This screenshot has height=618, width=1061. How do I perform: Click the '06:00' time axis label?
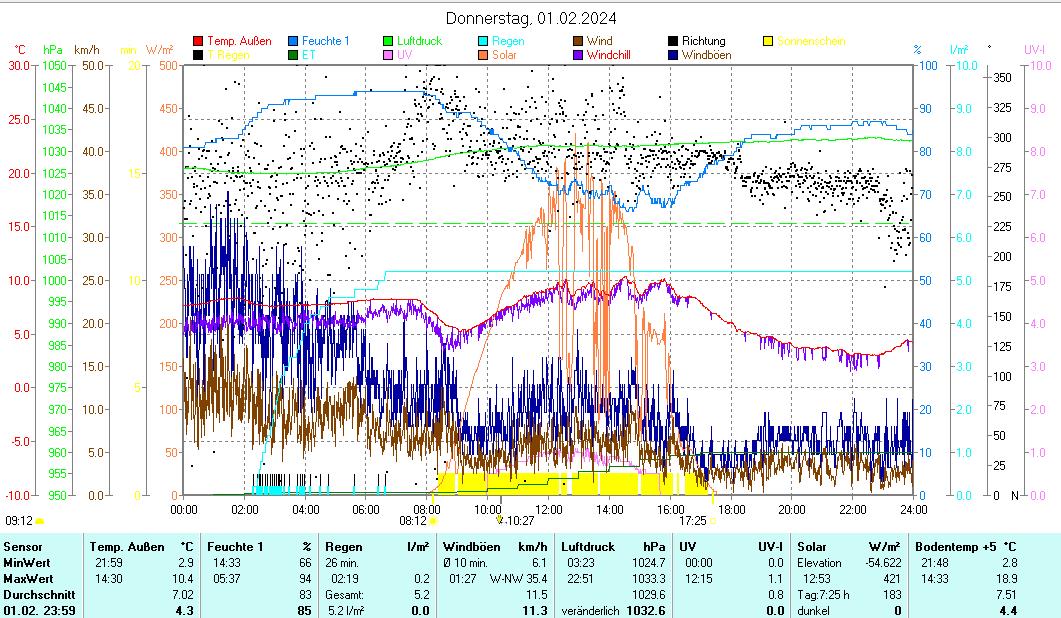pos(366,510)
